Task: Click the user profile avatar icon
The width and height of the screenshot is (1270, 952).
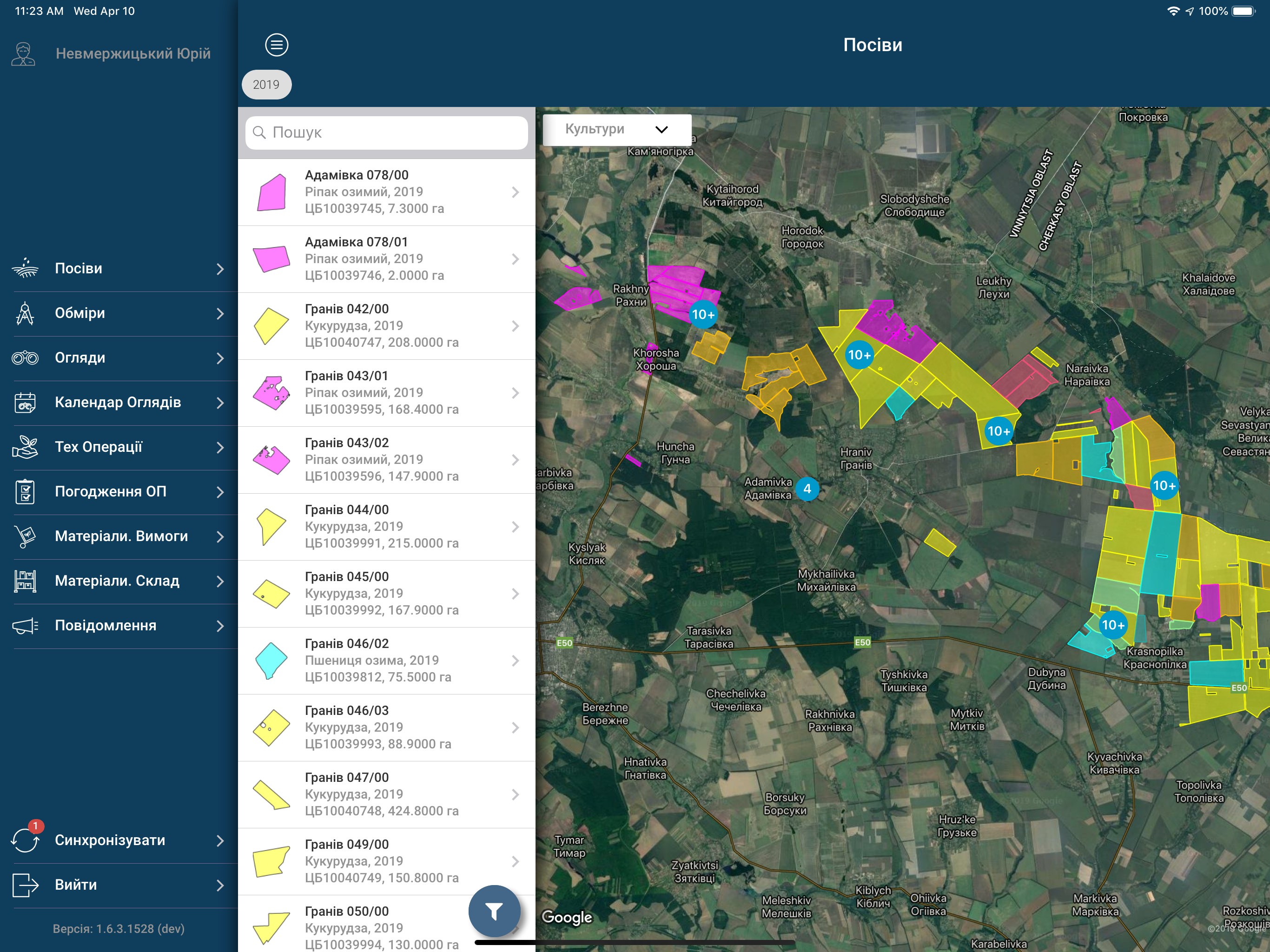Action: tap(24, 54)
